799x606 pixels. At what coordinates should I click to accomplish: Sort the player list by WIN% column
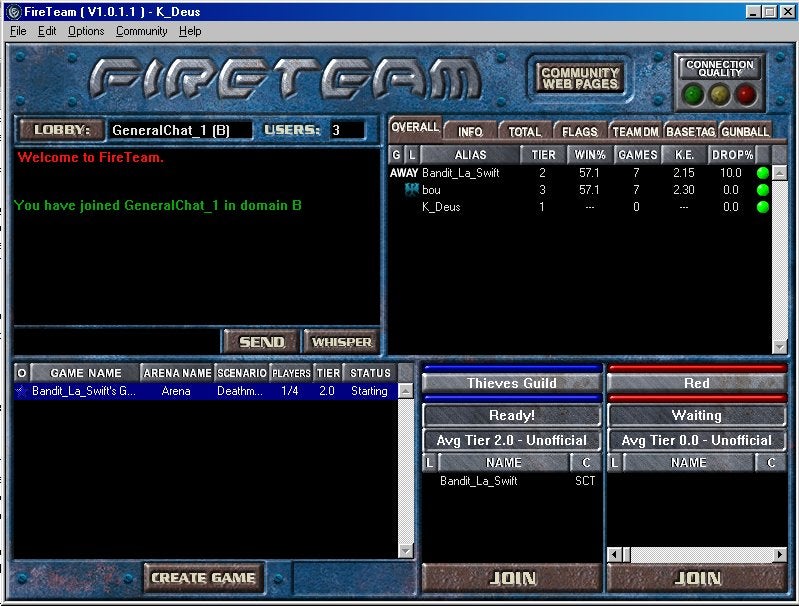tap(589, 155)
